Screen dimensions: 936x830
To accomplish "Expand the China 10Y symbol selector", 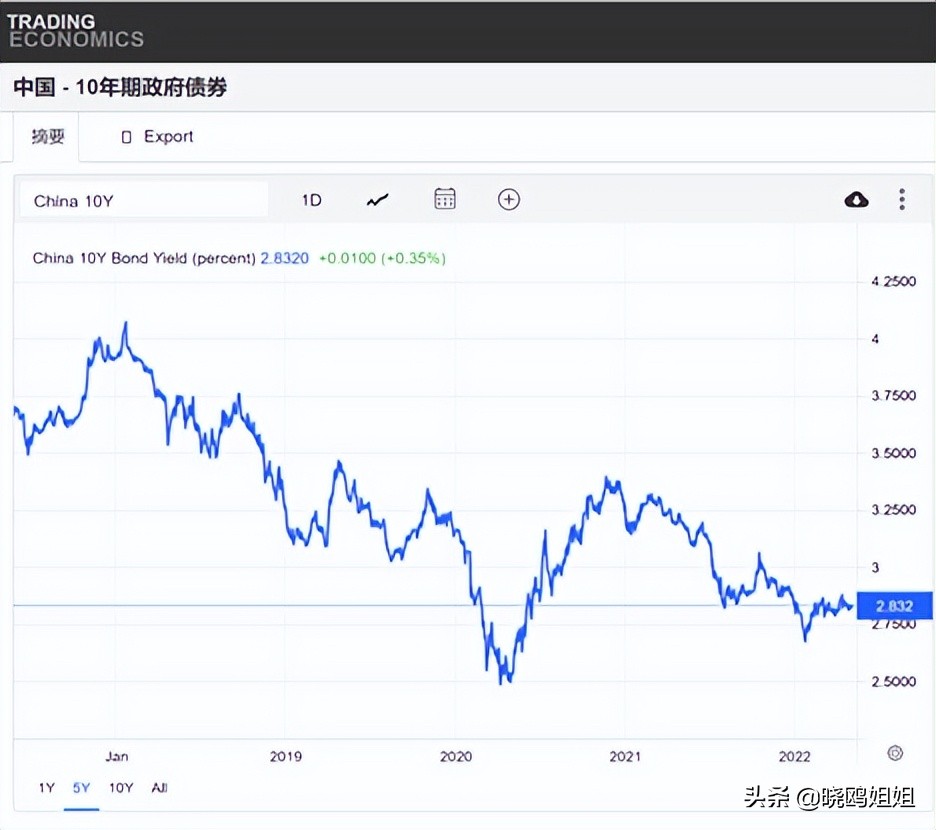I will (143, 200).
